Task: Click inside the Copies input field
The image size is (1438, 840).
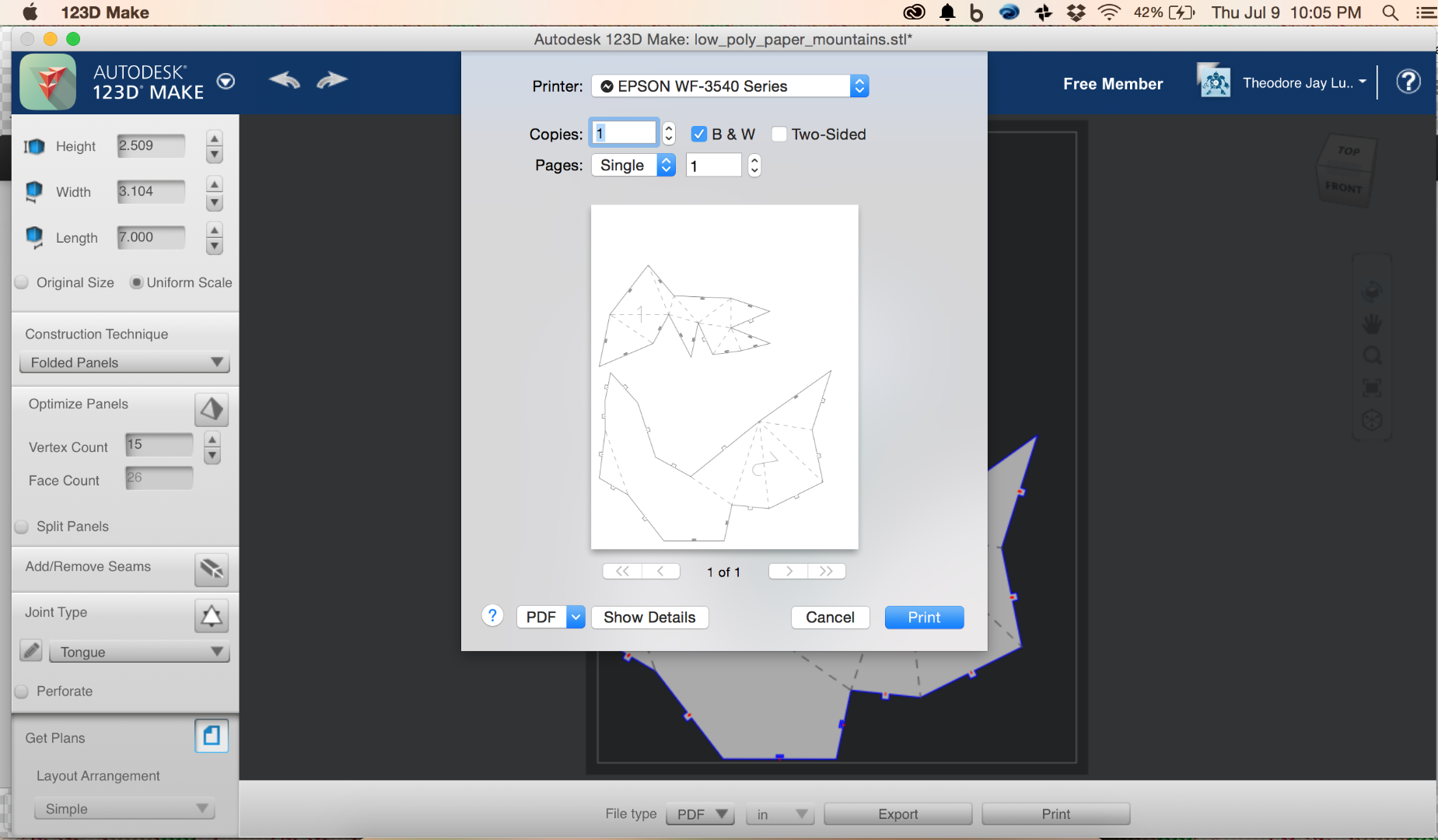Action: point(623,132)
